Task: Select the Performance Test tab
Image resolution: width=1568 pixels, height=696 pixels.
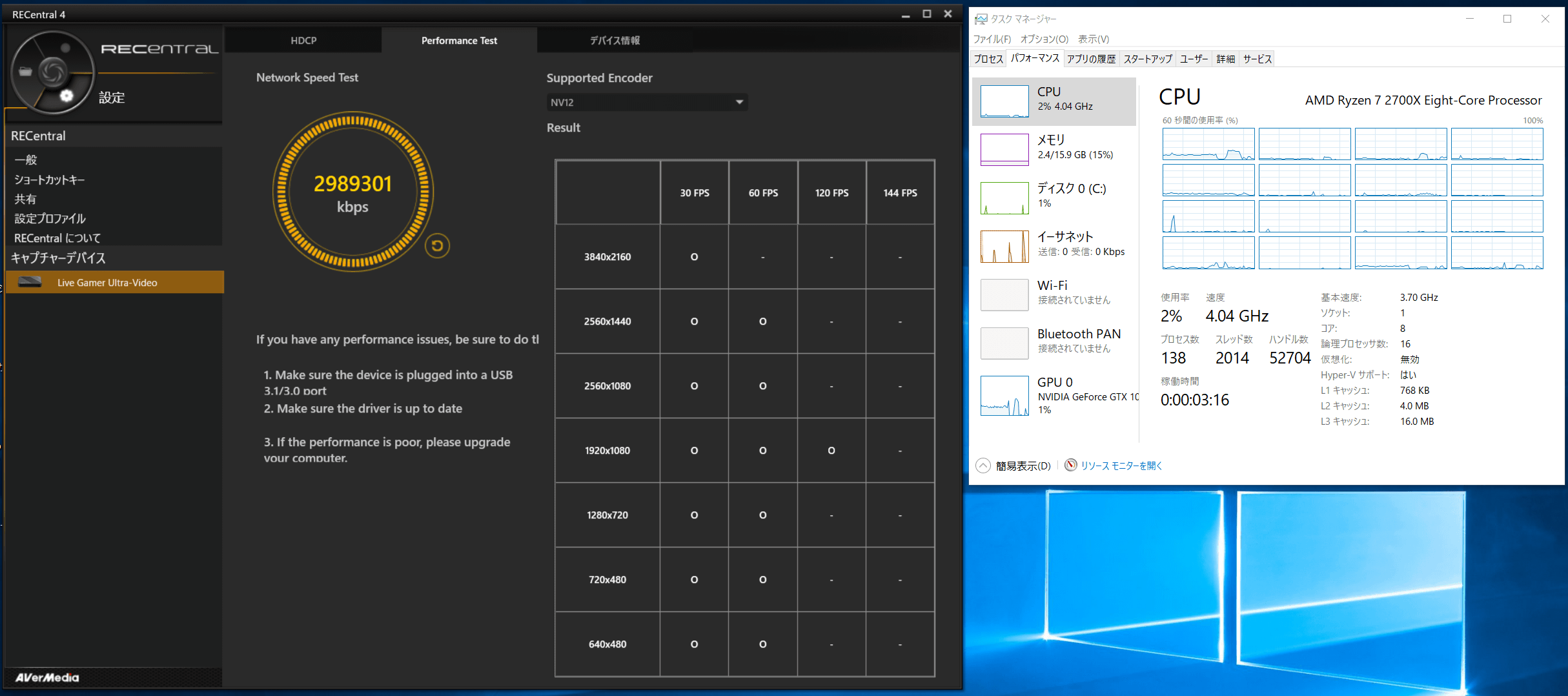Action: [459, 40]
